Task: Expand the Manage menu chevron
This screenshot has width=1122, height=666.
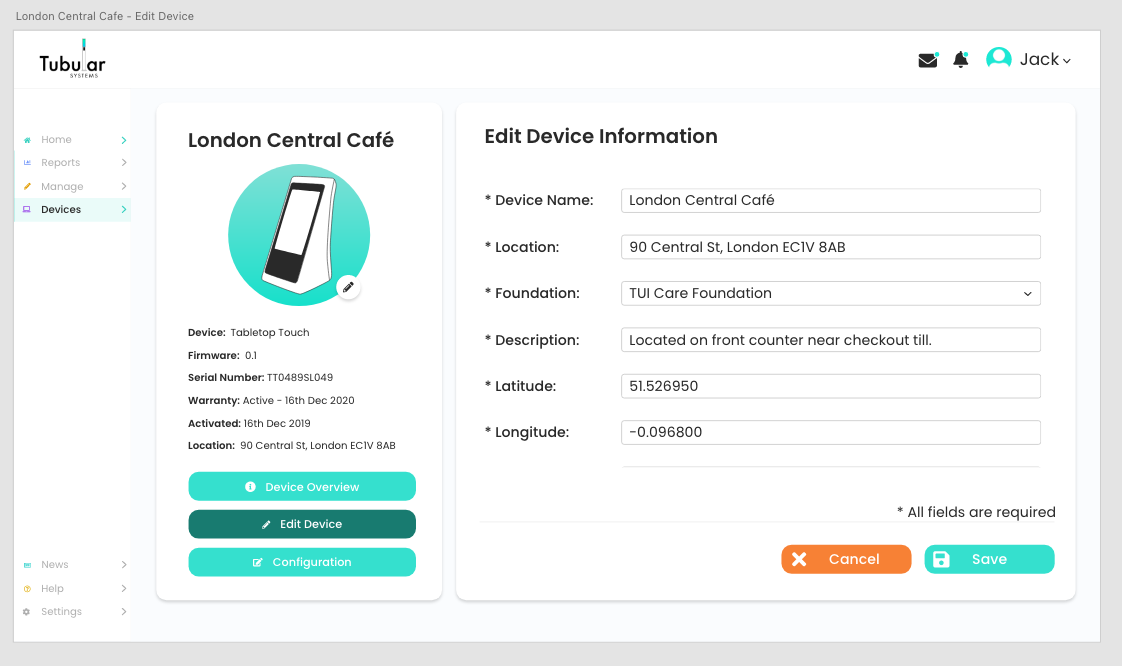Action: coord(124,187)
